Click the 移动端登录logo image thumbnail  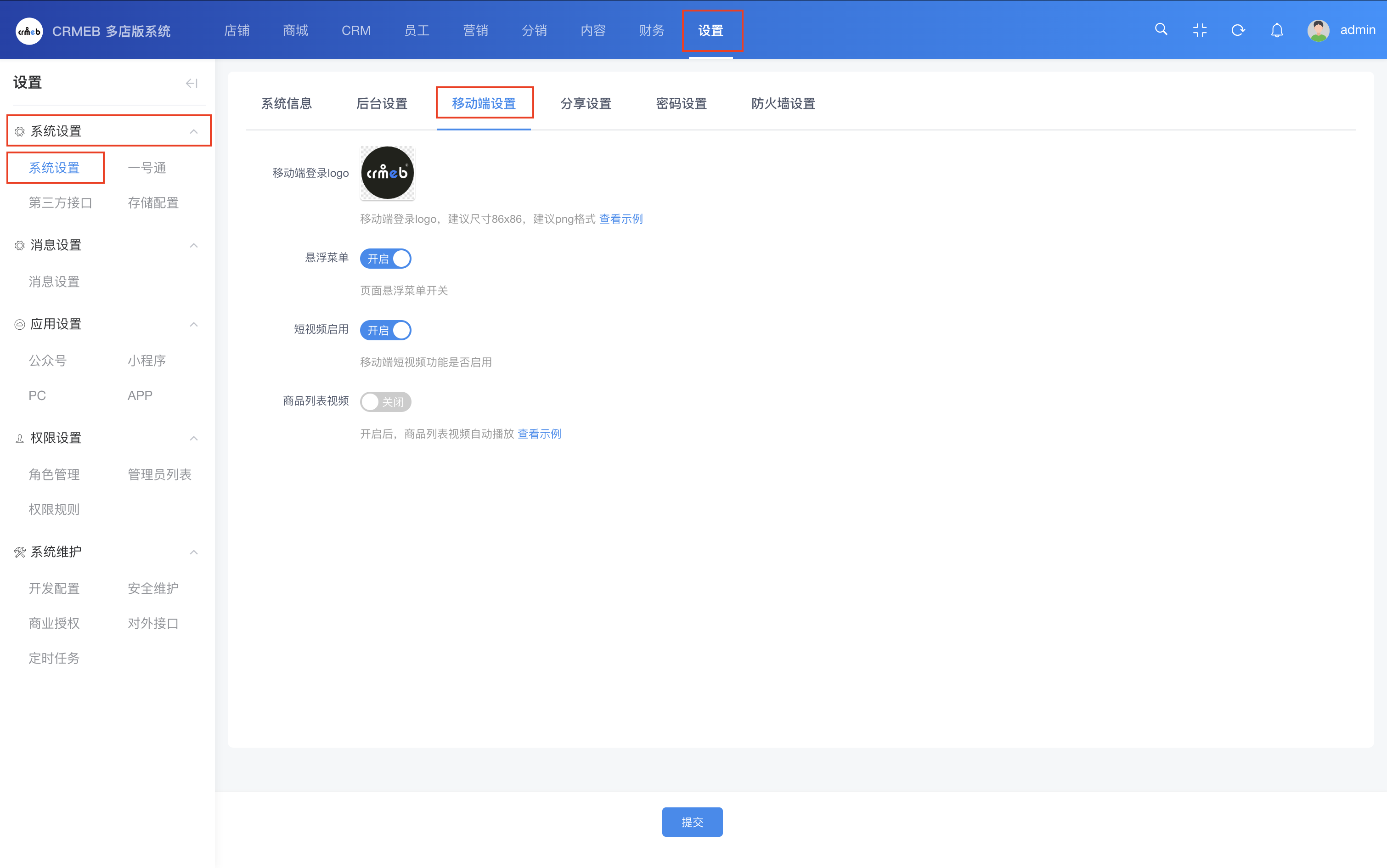(x=388, y=173)
